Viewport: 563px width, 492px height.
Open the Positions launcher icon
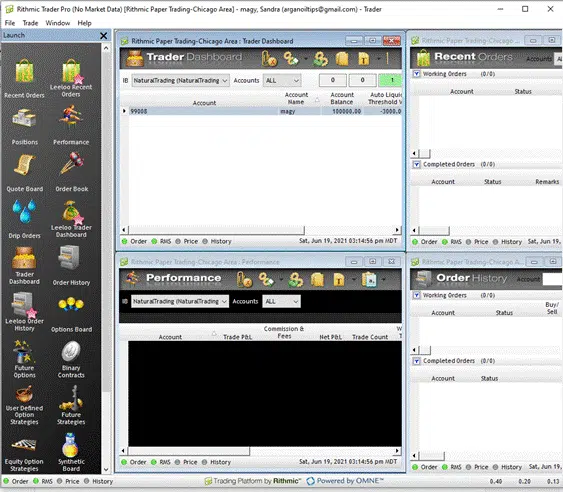[x=24, y=126]
